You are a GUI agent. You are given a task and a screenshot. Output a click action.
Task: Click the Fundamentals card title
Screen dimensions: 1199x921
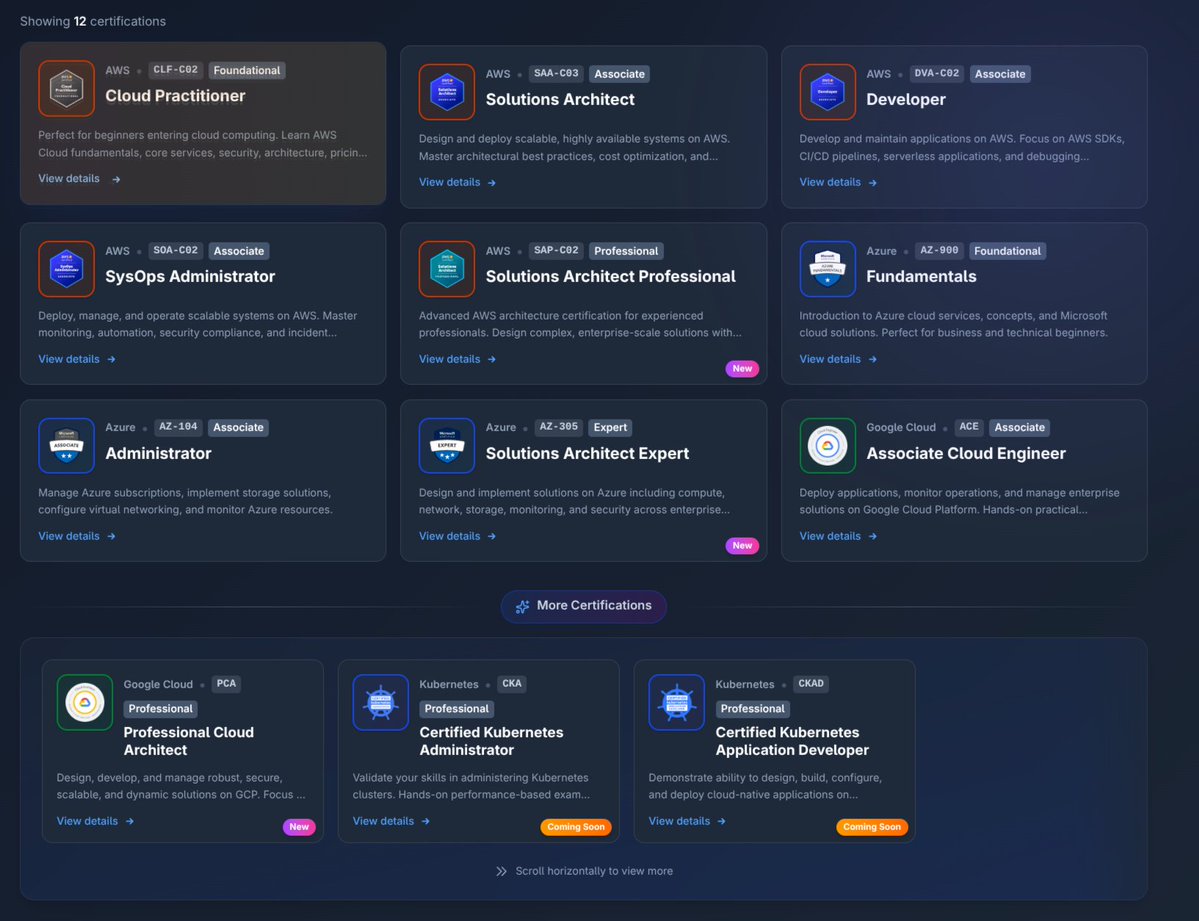[921, 276]
